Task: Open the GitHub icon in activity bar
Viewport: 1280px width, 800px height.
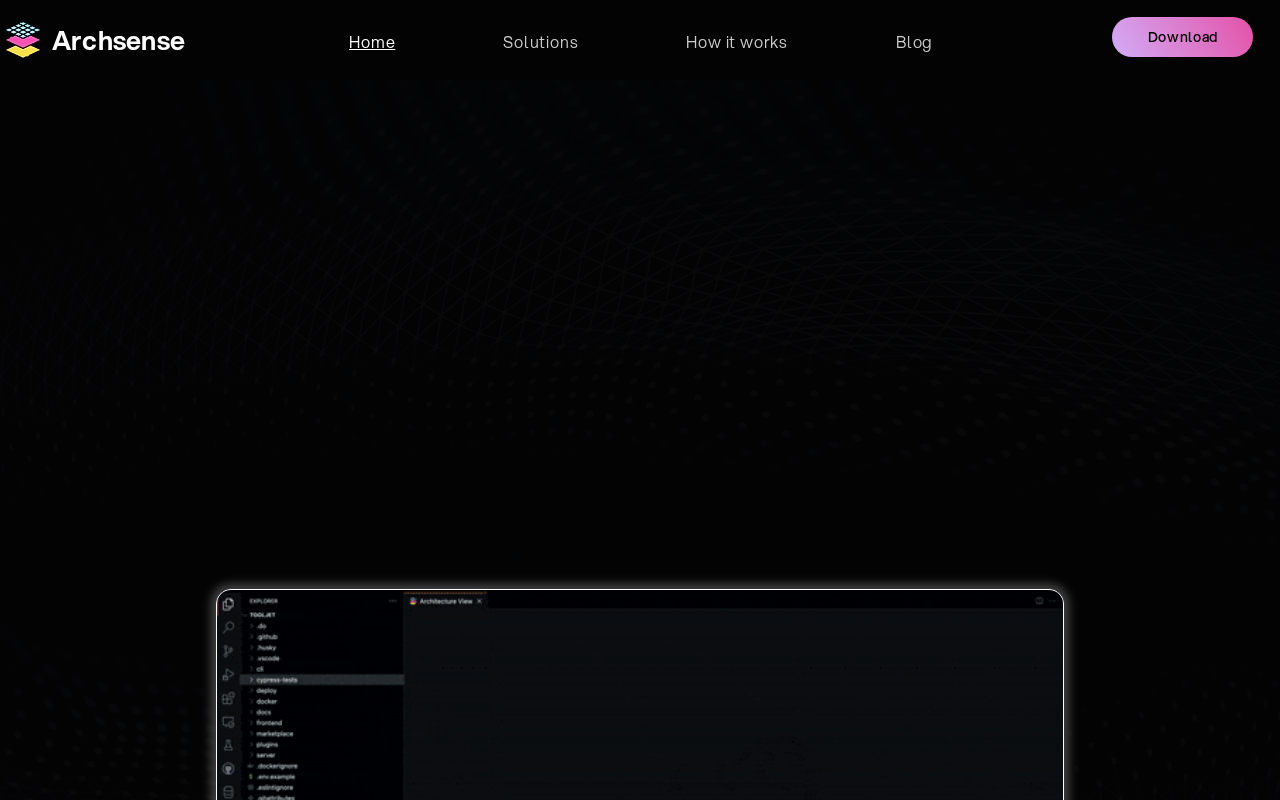Action: click(x=228, y=769)
